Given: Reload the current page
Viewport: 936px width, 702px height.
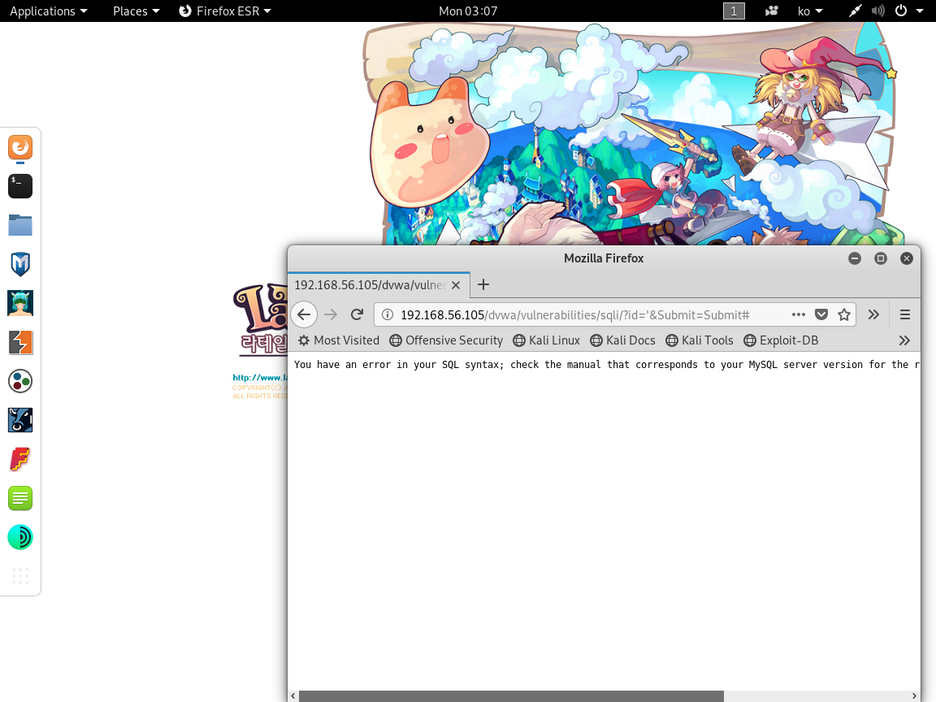Looking at the screenshot, I should point(357,315).
